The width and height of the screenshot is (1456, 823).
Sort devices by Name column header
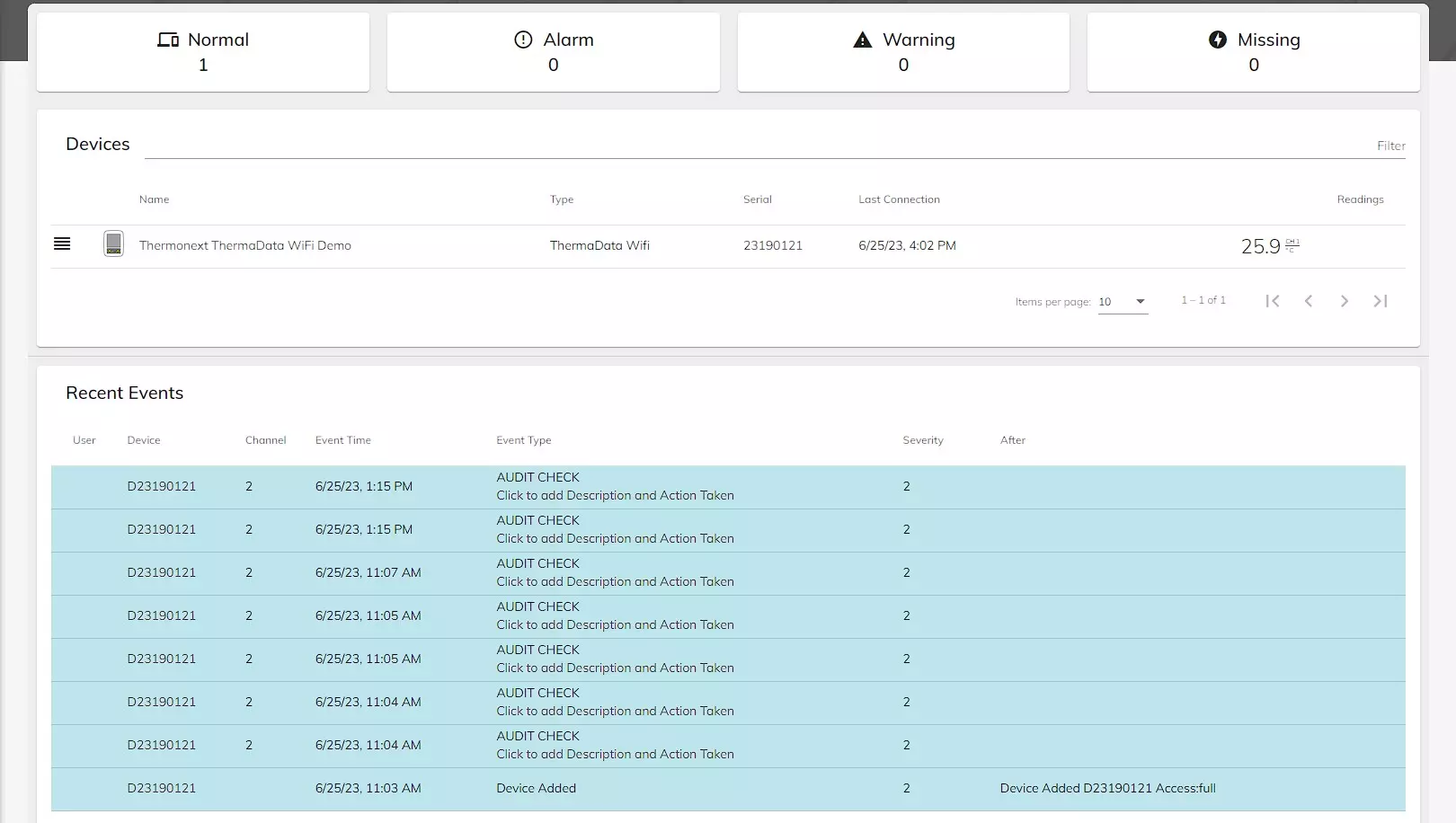(x=154, y=199)
